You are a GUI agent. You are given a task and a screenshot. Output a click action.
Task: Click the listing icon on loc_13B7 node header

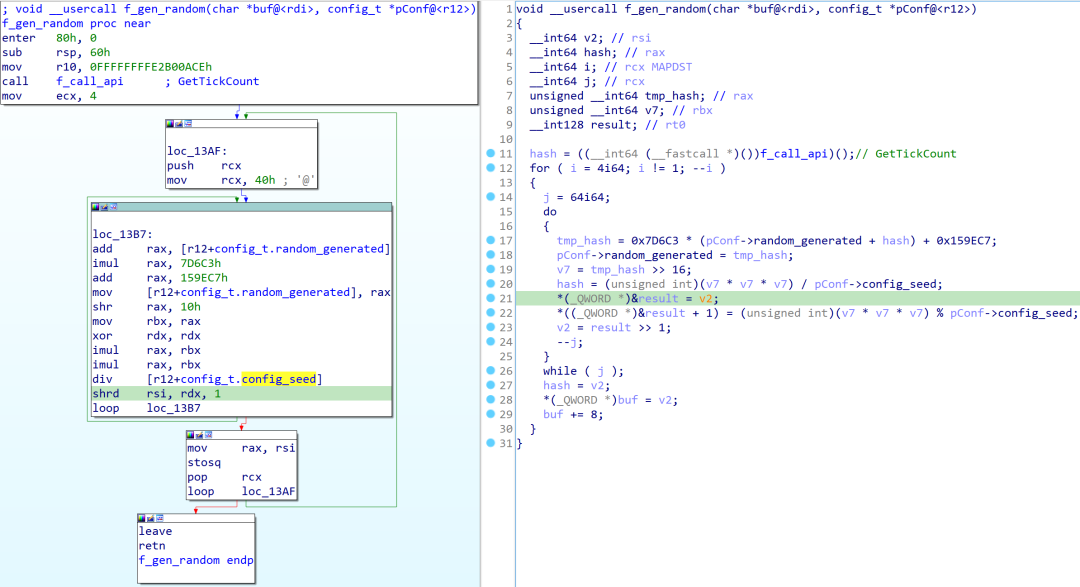[x=113, y=206]
